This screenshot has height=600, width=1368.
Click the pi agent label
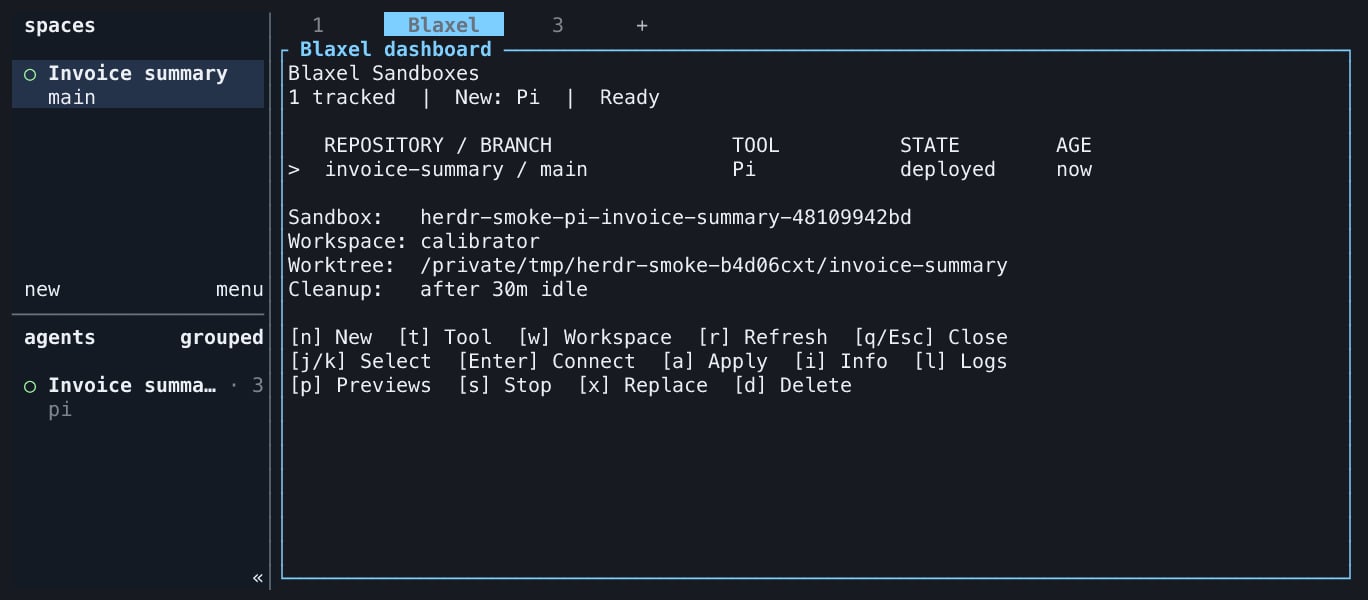pos(60,410)
